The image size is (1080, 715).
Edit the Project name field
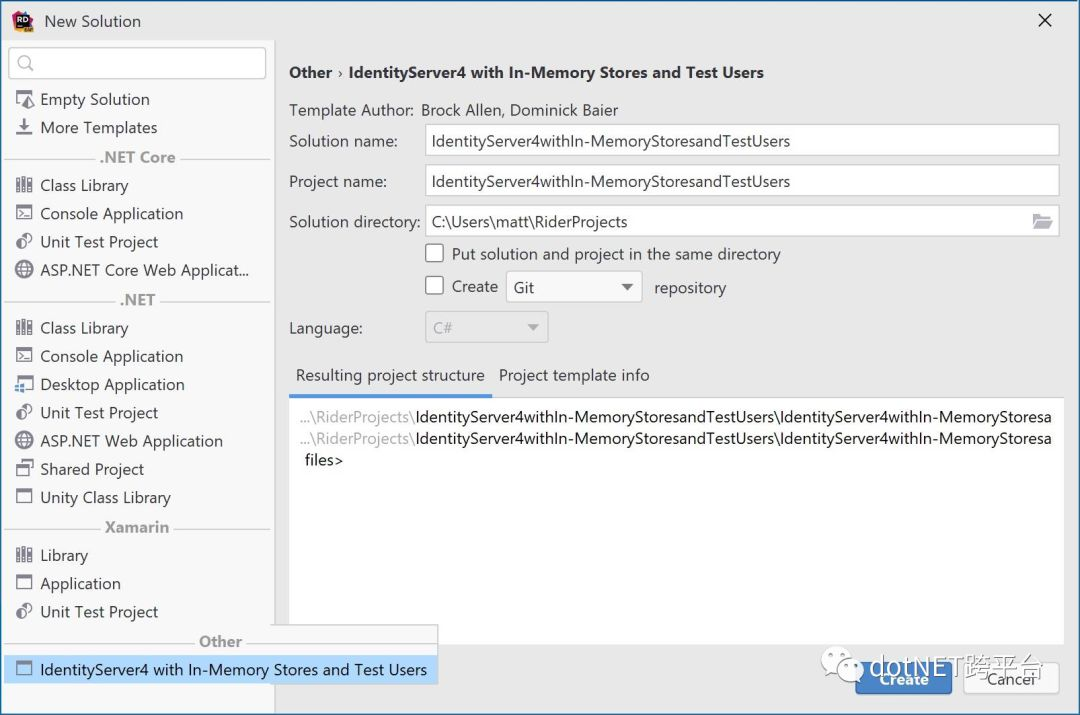742,181
